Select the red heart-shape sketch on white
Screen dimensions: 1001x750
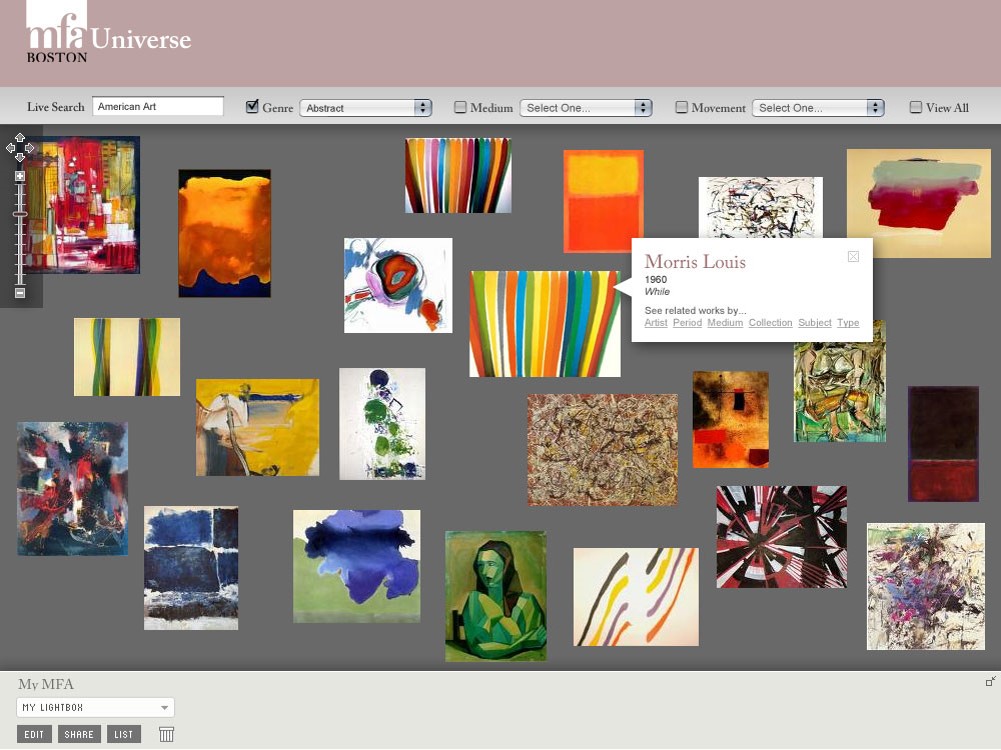[398, 285]
